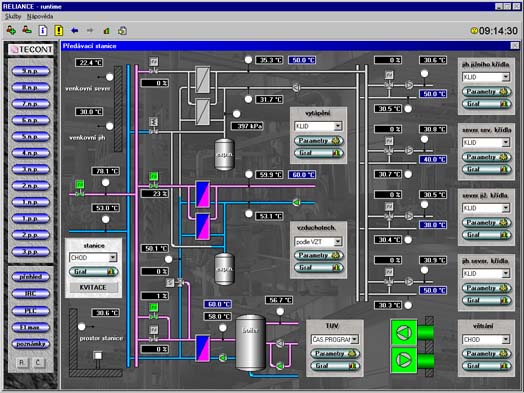
Task: Click the user login icon in toolbar
Action: pos(11,30)
